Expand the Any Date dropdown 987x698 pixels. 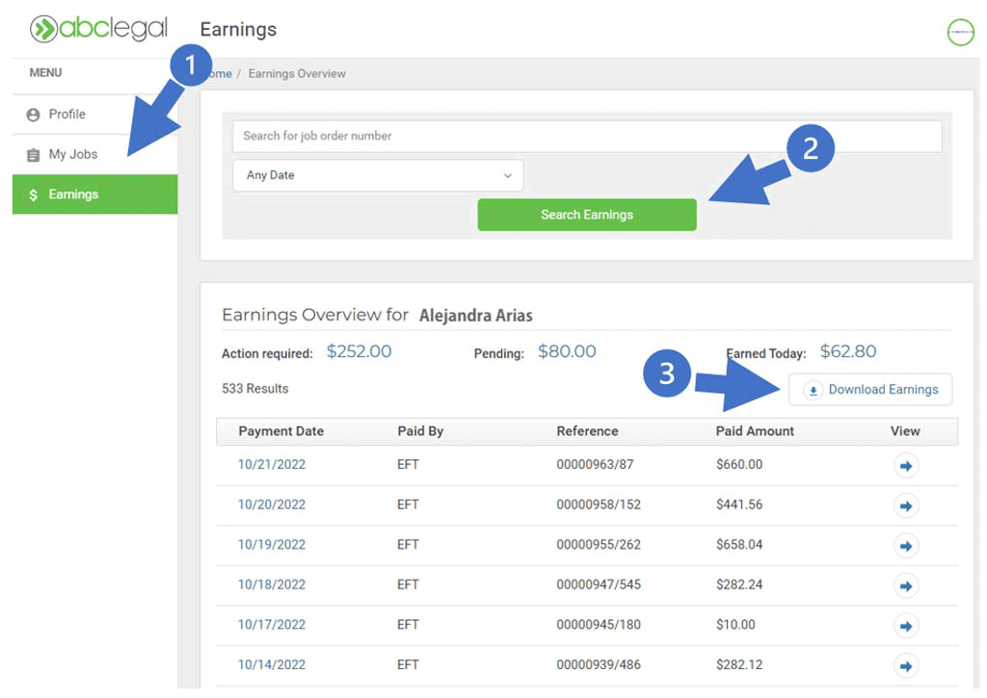(x=378, y=176)
